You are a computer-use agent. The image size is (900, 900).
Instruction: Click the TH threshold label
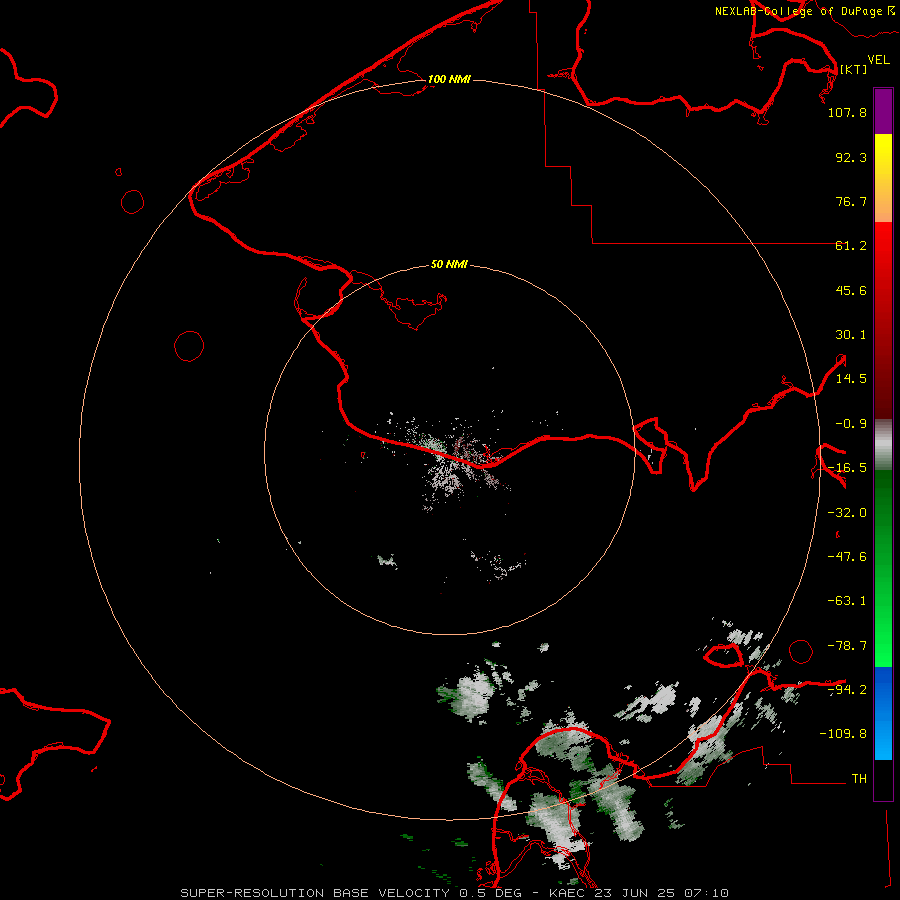[x=859, y=779]
